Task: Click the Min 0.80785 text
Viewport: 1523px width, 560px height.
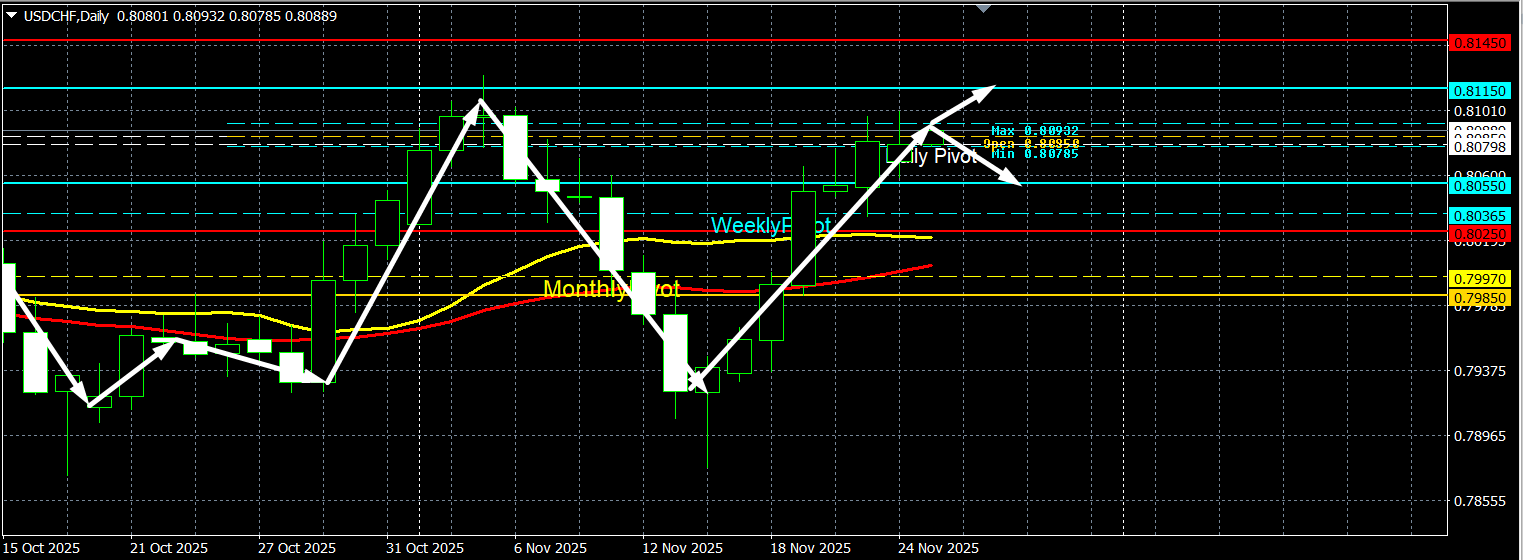Action: 1035,154
